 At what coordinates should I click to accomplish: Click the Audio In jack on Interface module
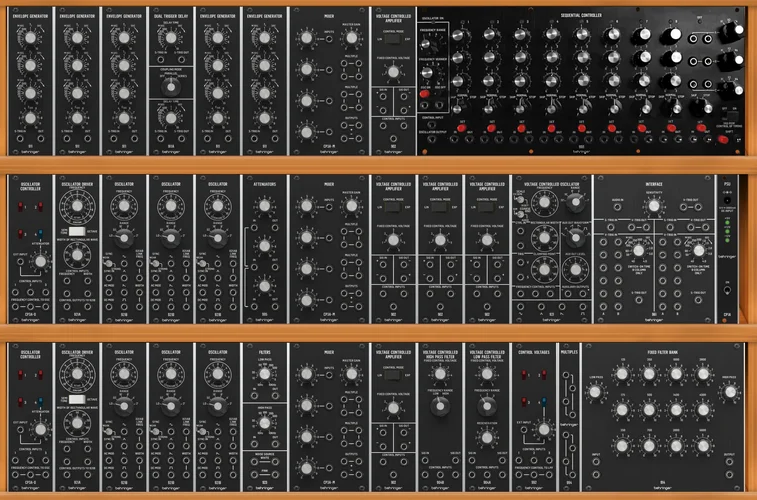click(617, 208)
